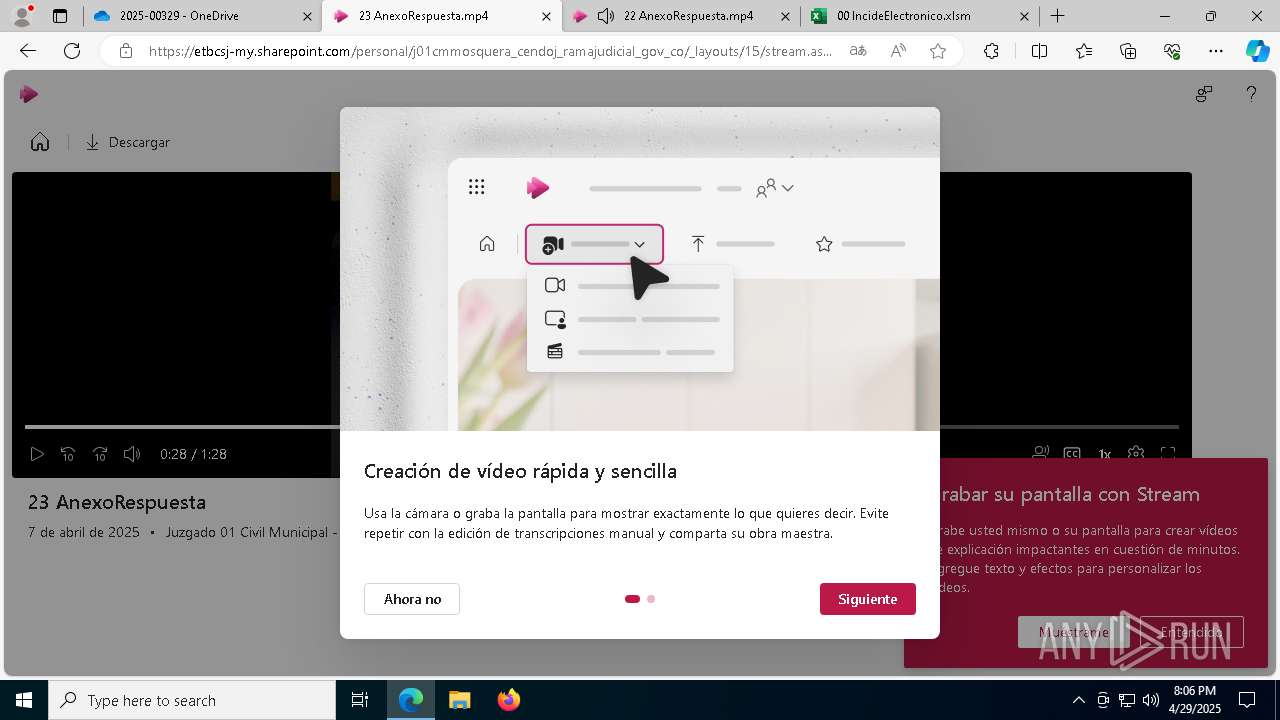Open Tab actions menu icon
Screen dimensions: 1280x720
pyautogui.click(x=60, y=16)
